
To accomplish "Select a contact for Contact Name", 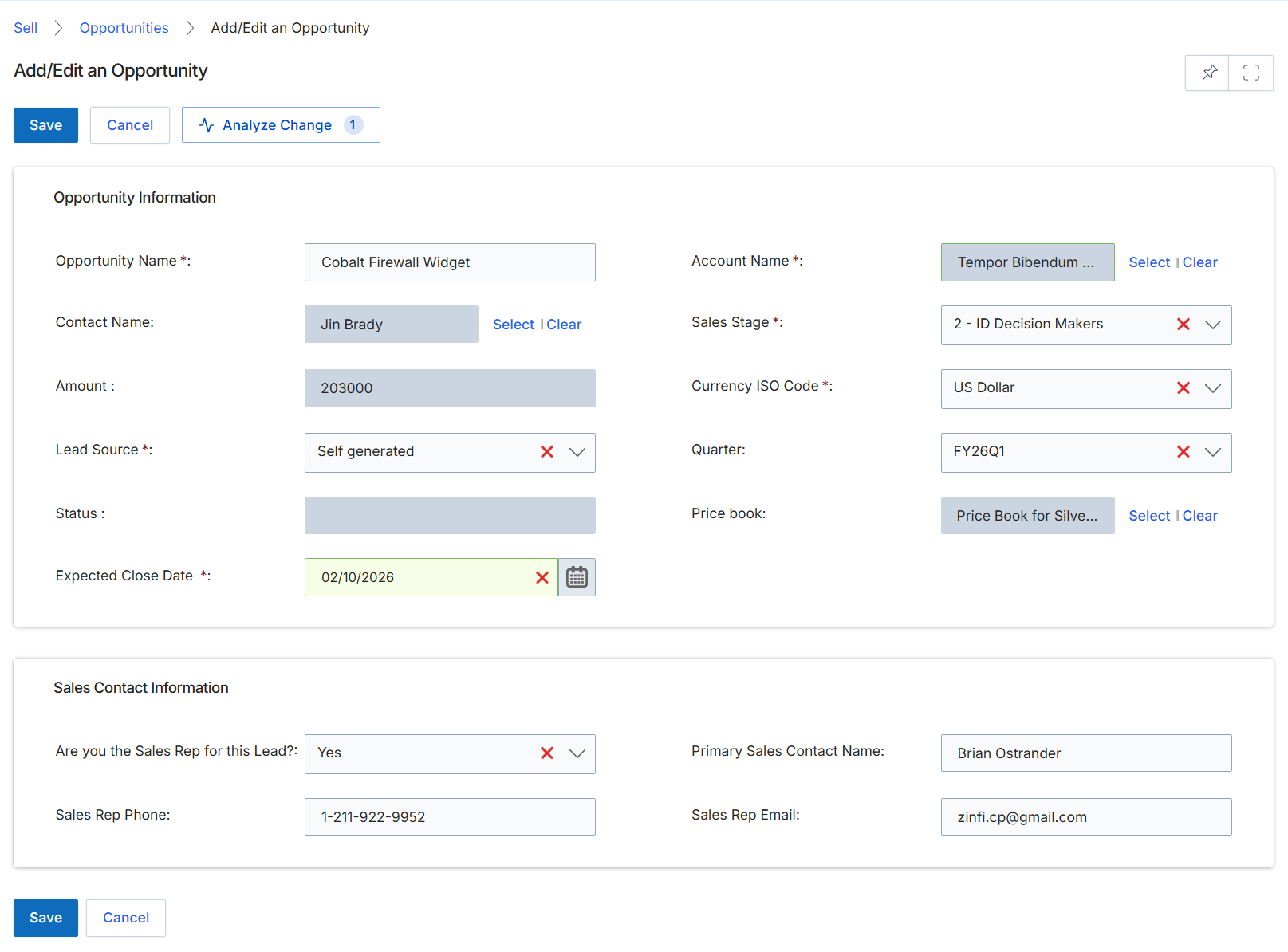I will pyautogui.click(x=514, y=325).
